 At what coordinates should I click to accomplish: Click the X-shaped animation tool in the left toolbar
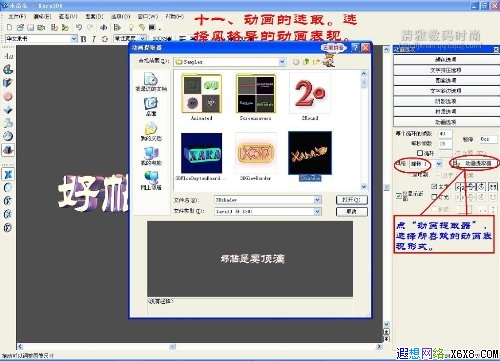click(8, 174)
